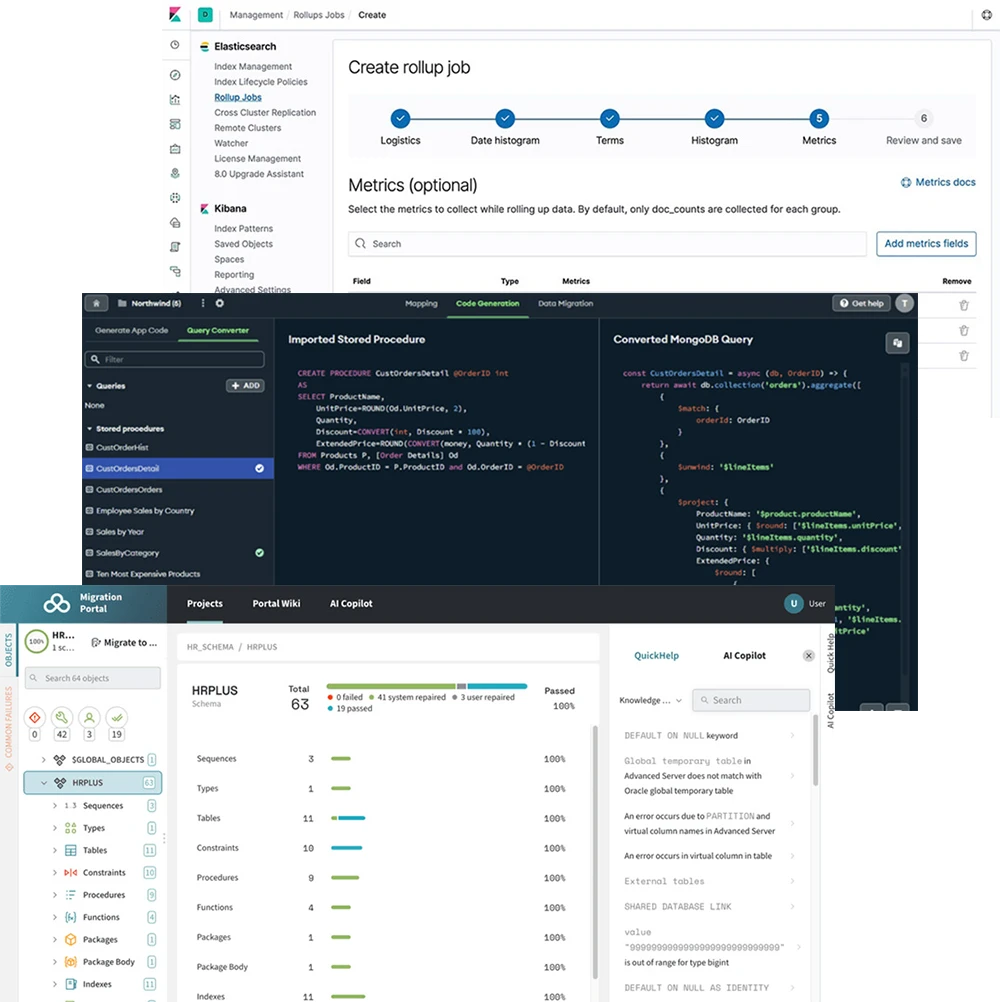Click the passed double-check filter icon
1000x1002 pixels.
click(x=118, y=717)
